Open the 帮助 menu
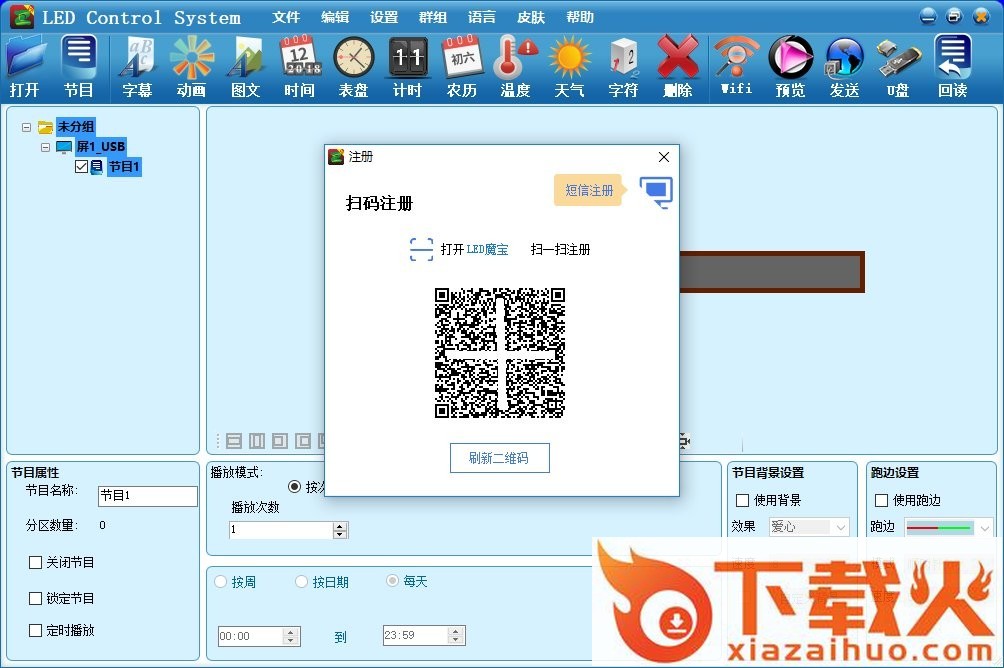The width and height of the screenshot is (1004, 668). (580, 17)
